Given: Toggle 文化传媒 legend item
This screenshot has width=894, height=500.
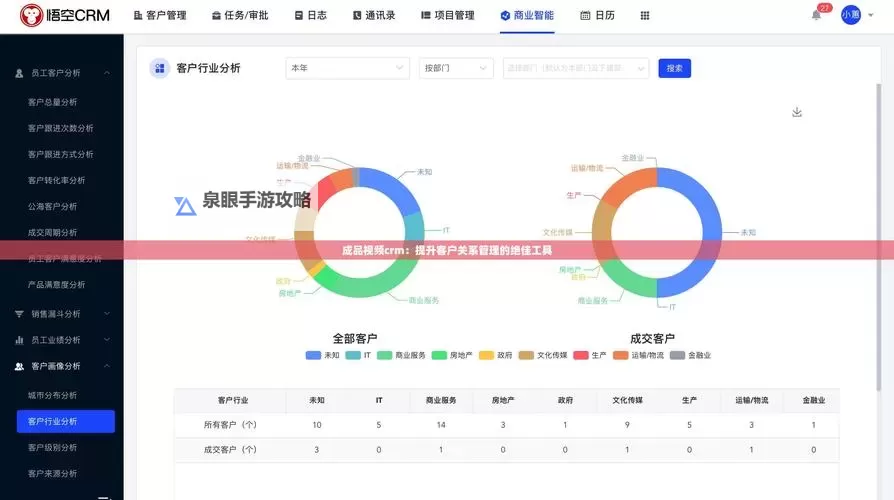Looking at the screenshot, I should point(543,355).
